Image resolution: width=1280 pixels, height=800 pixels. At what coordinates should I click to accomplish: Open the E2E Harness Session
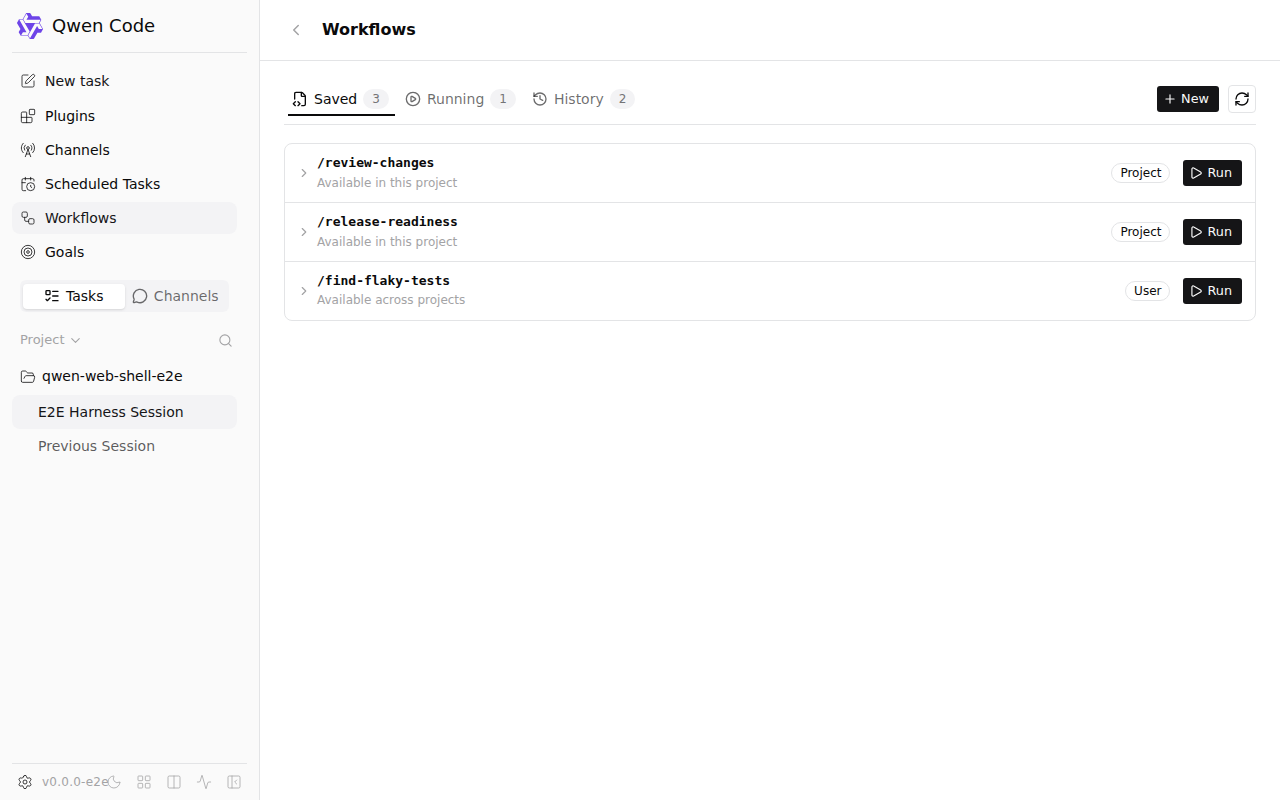(124, 412)
